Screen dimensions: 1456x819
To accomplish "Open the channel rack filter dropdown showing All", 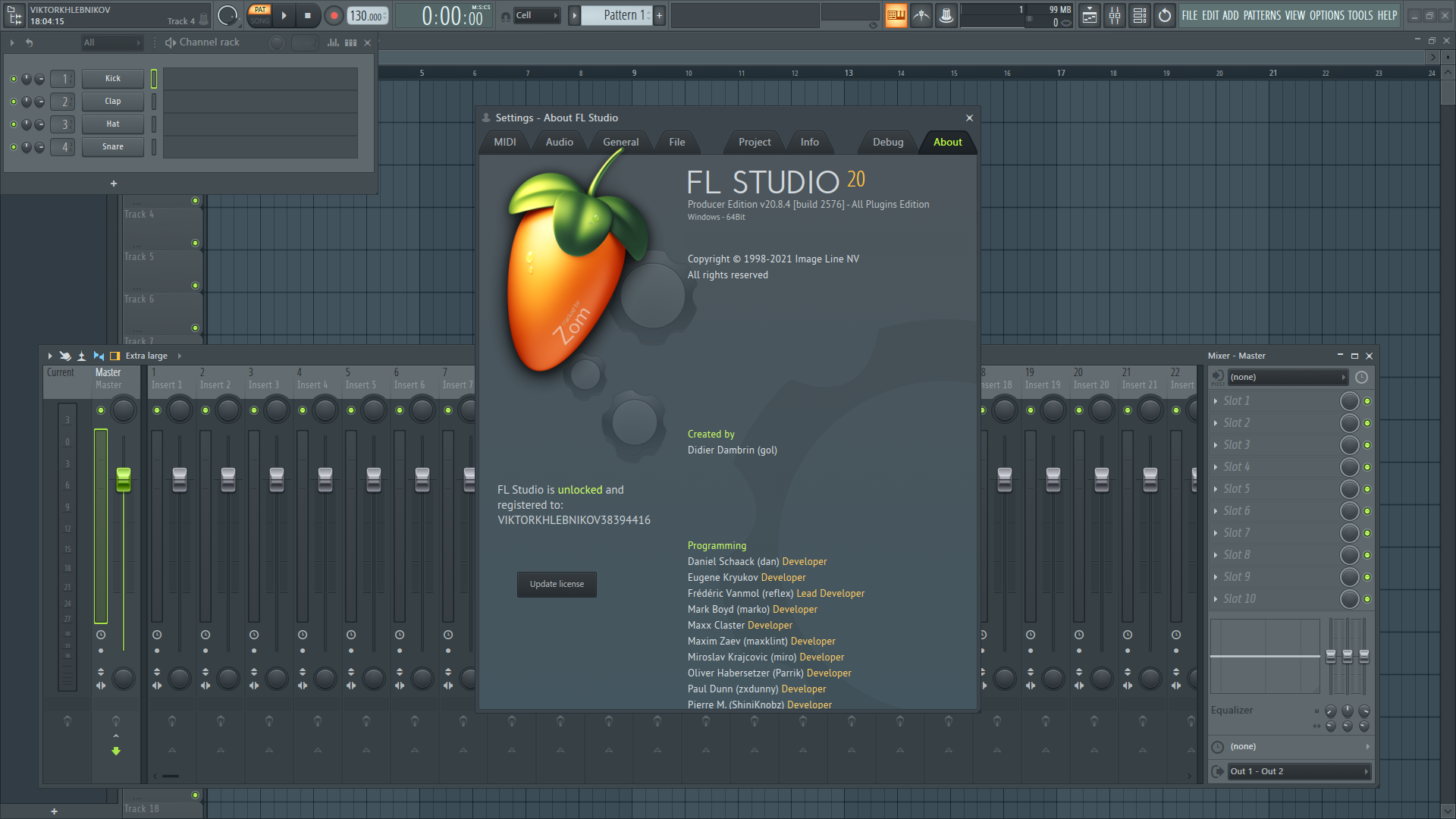I will coord(111,42).
